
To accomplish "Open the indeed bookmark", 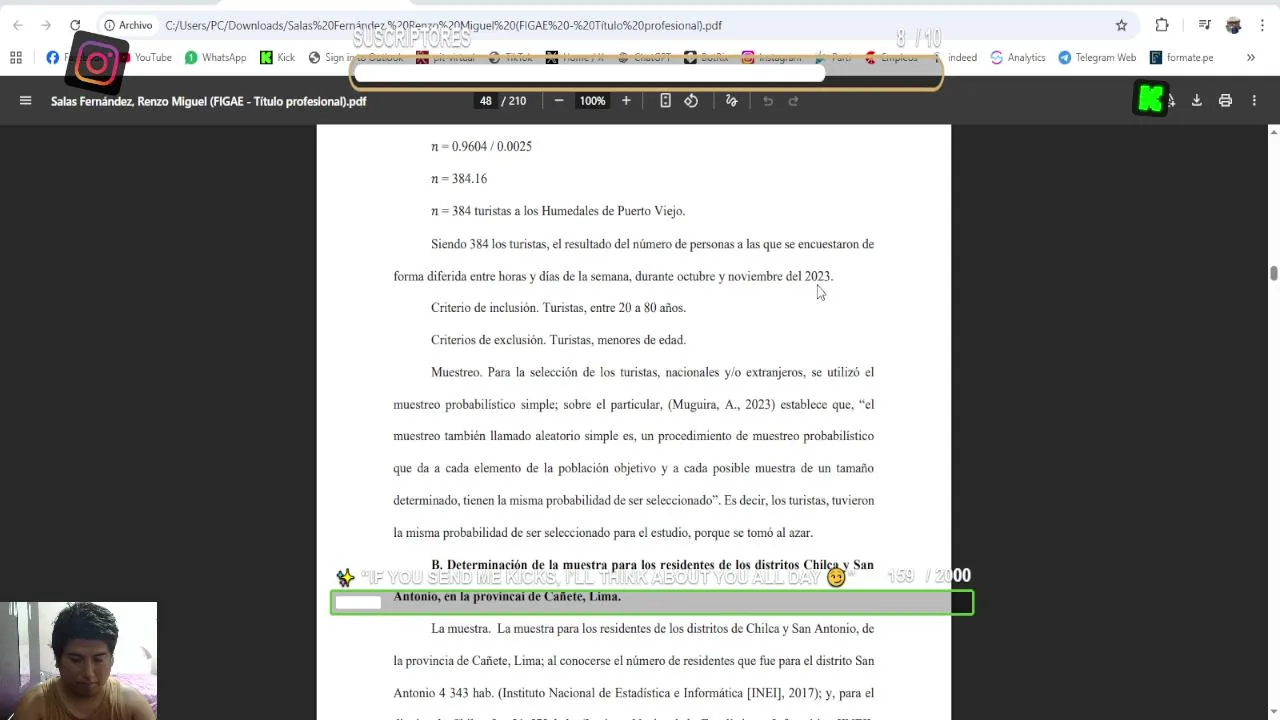I will (x=962, y=58).
